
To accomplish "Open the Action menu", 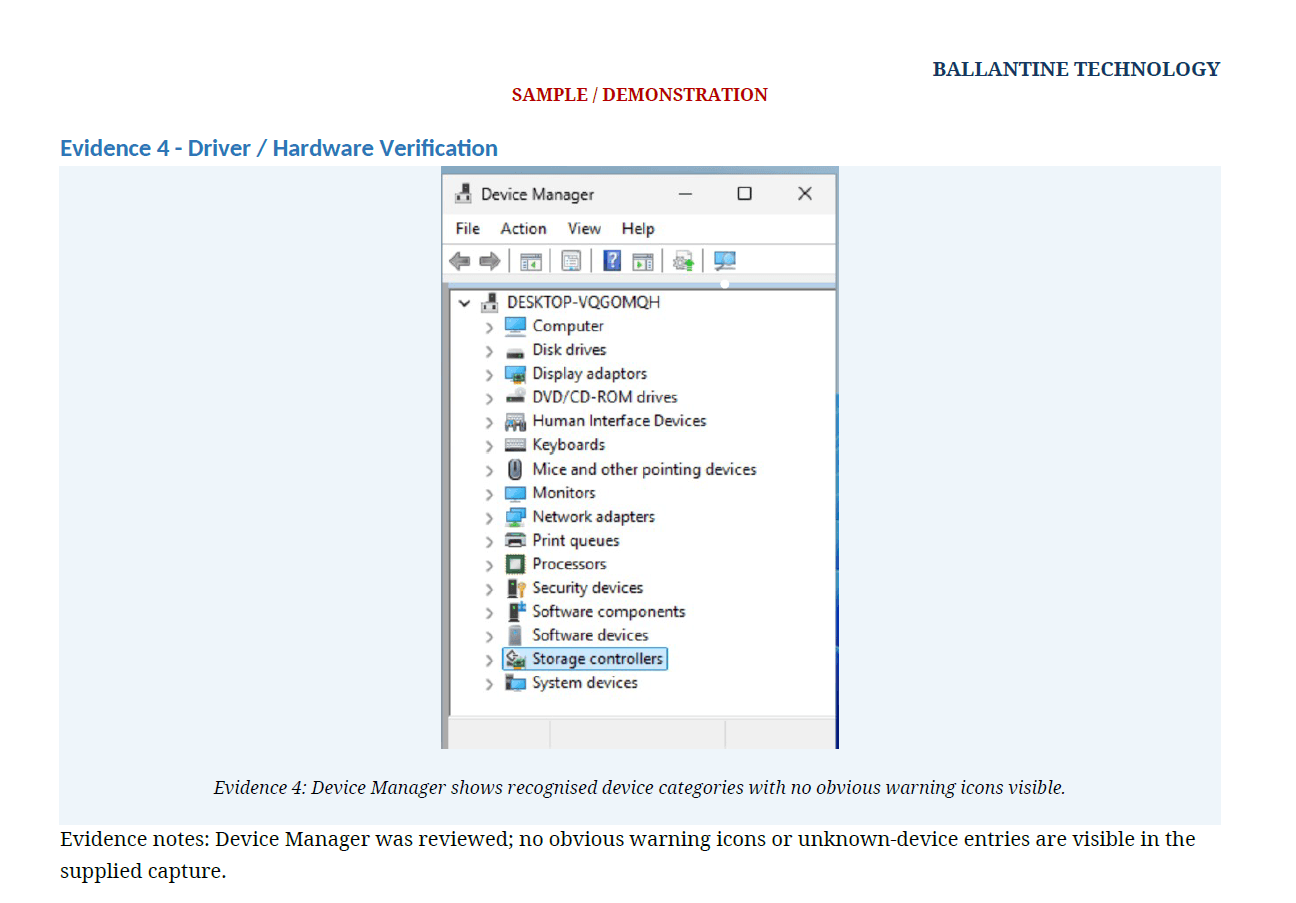I will (523, 228).
